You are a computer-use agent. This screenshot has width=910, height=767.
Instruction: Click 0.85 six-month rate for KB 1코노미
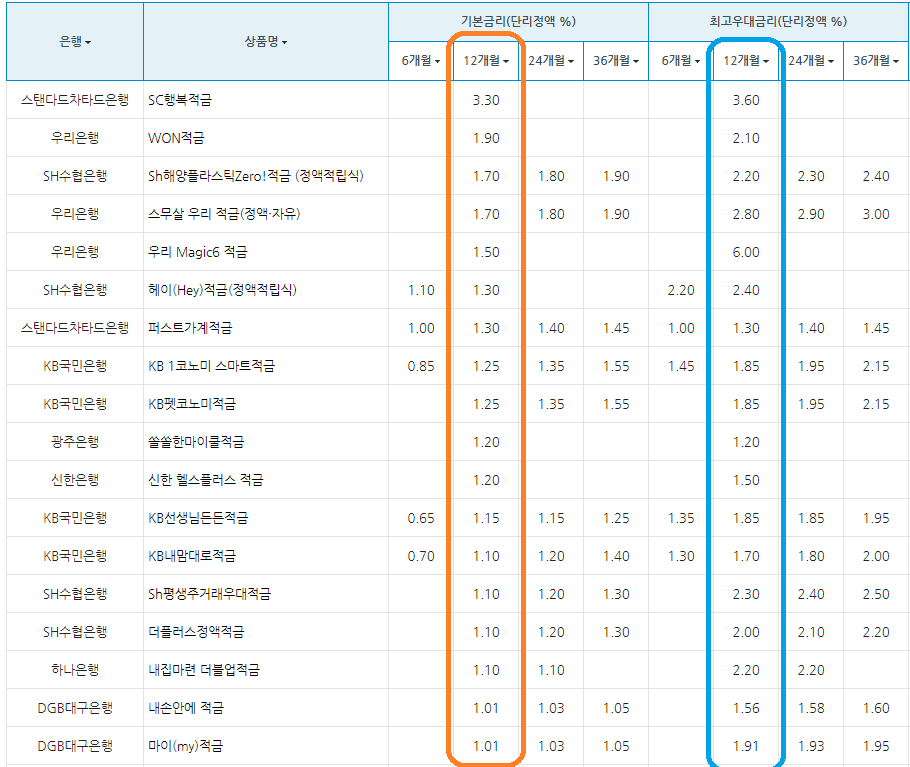coord(421,366)
